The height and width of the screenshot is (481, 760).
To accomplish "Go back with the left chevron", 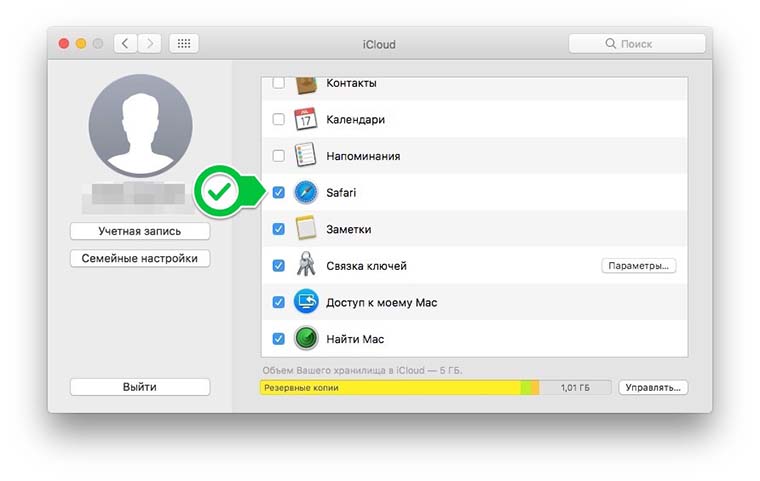I will tap(126, 44).
